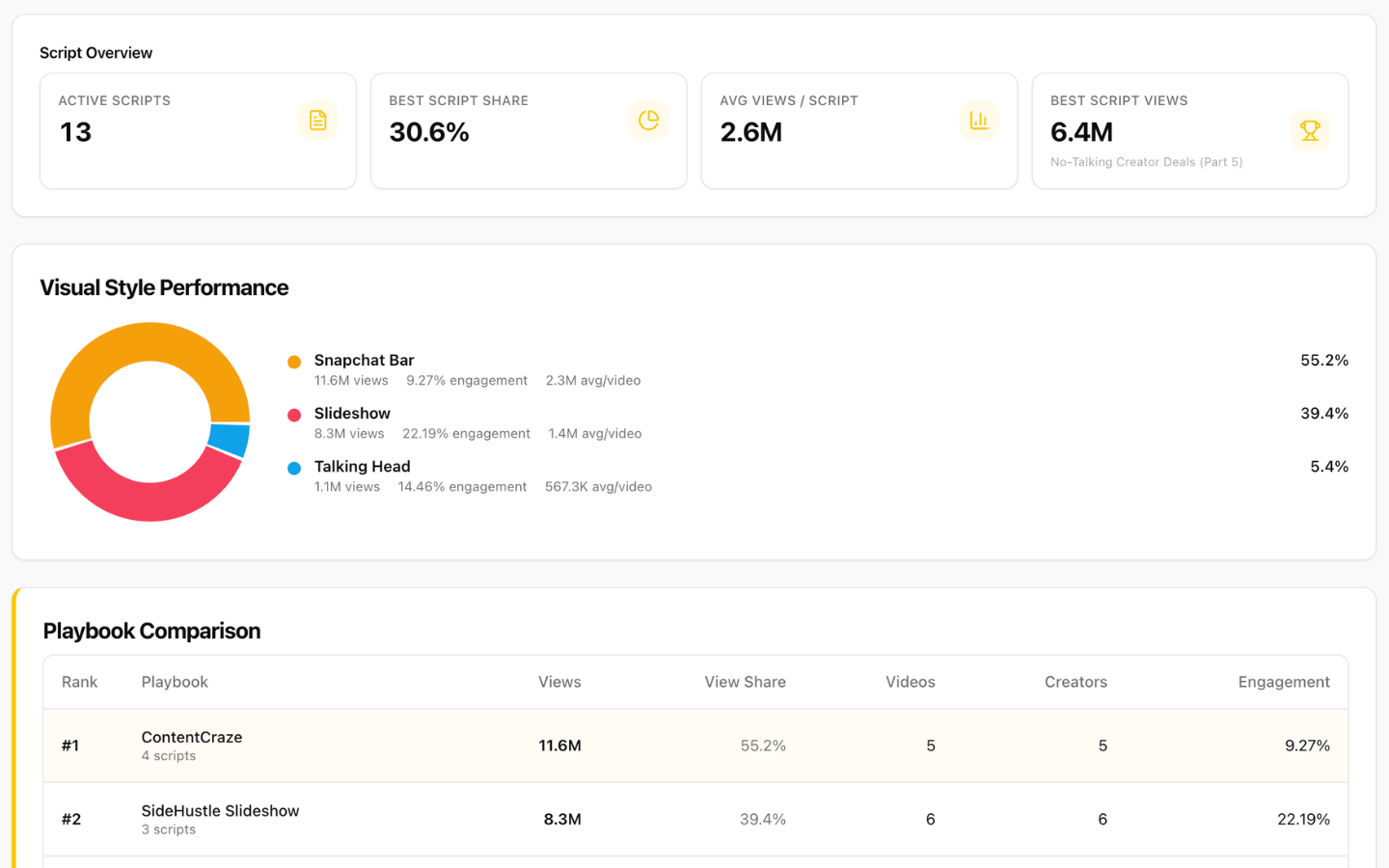Select the orange Snapchat Bar legend dot
The height and width of the screenshot is (868, 1389).
tap(293, 362)
